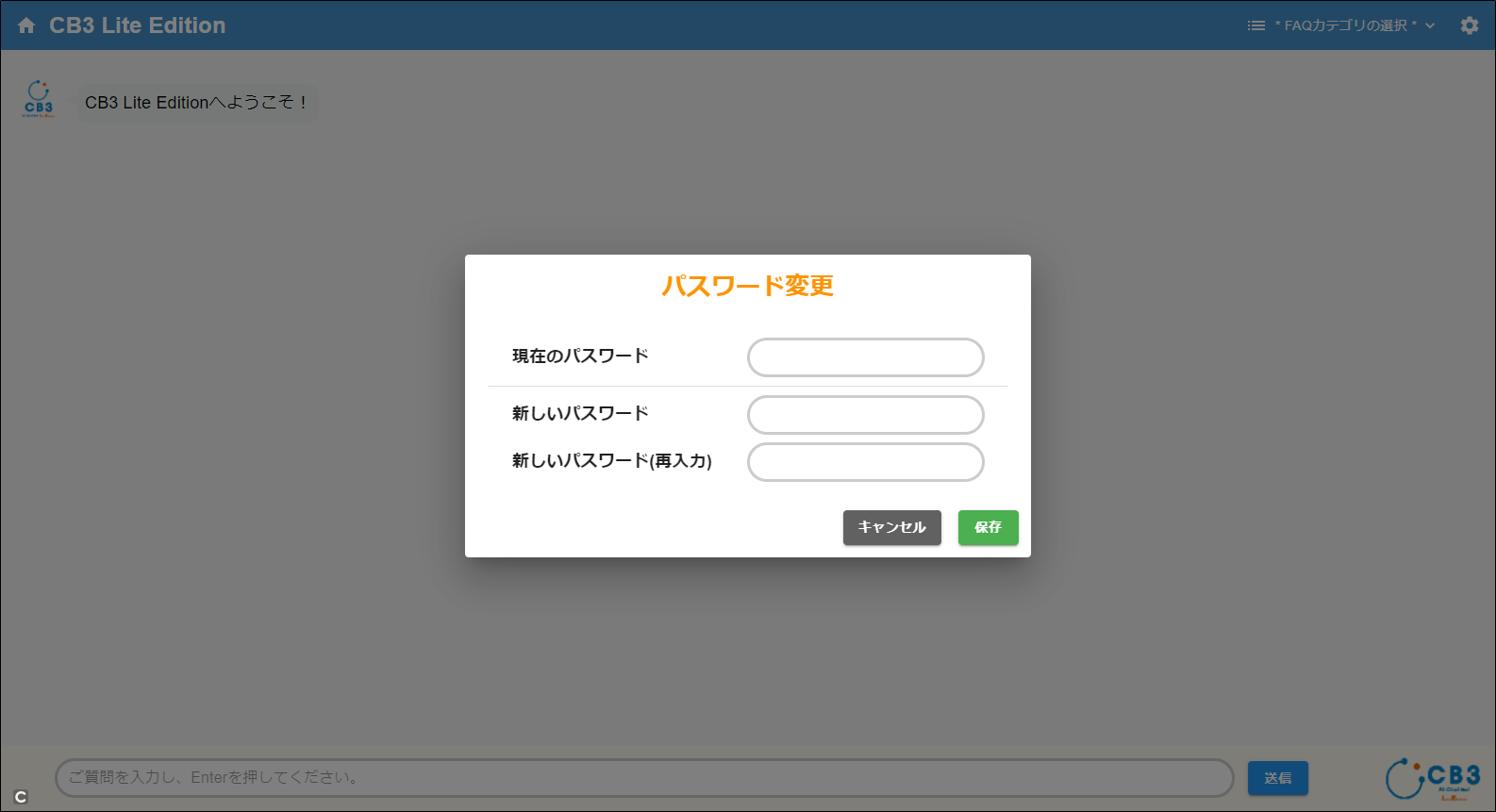Click the CB3 bot avatar icon

tap(39, 99)
